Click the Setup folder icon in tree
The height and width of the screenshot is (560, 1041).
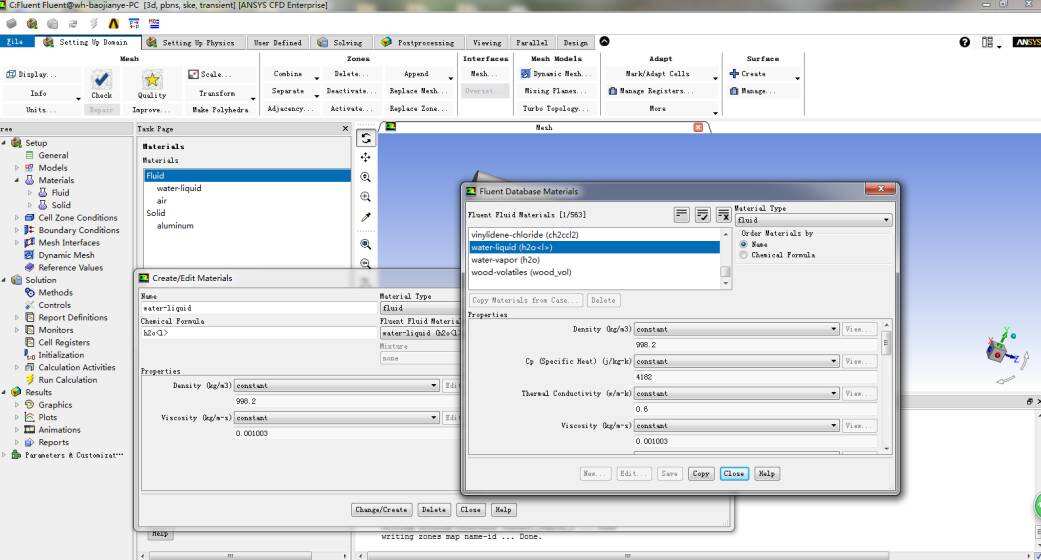pyautogui.click(x=17, y=143)
